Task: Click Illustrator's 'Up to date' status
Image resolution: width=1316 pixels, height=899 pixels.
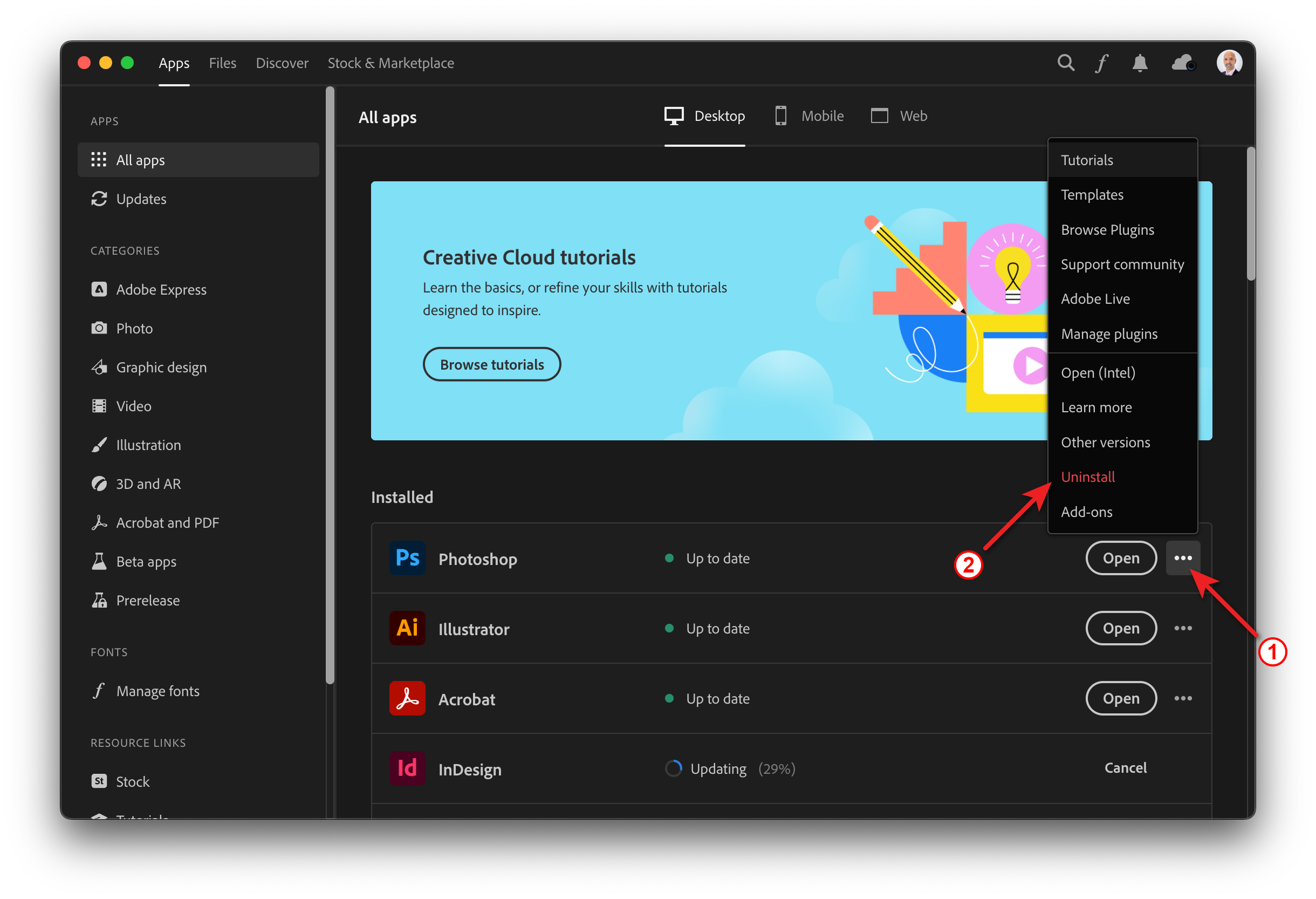Action: click(x=707, y=629)
